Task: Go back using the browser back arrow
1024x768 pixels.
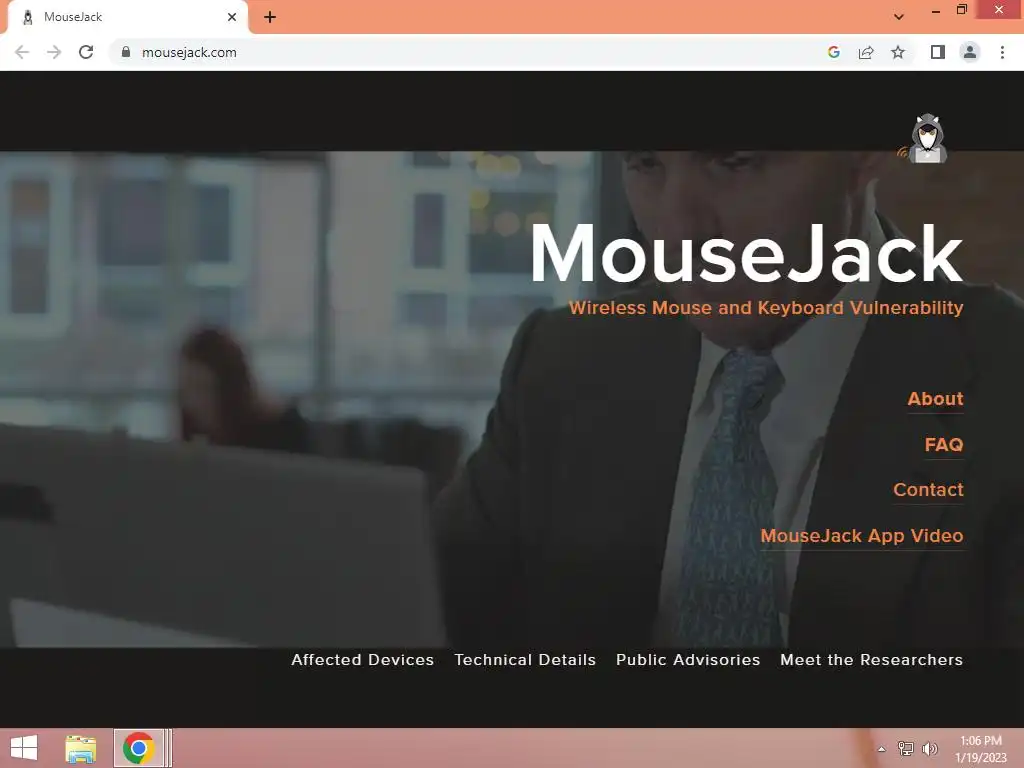Action: (22, 52)
